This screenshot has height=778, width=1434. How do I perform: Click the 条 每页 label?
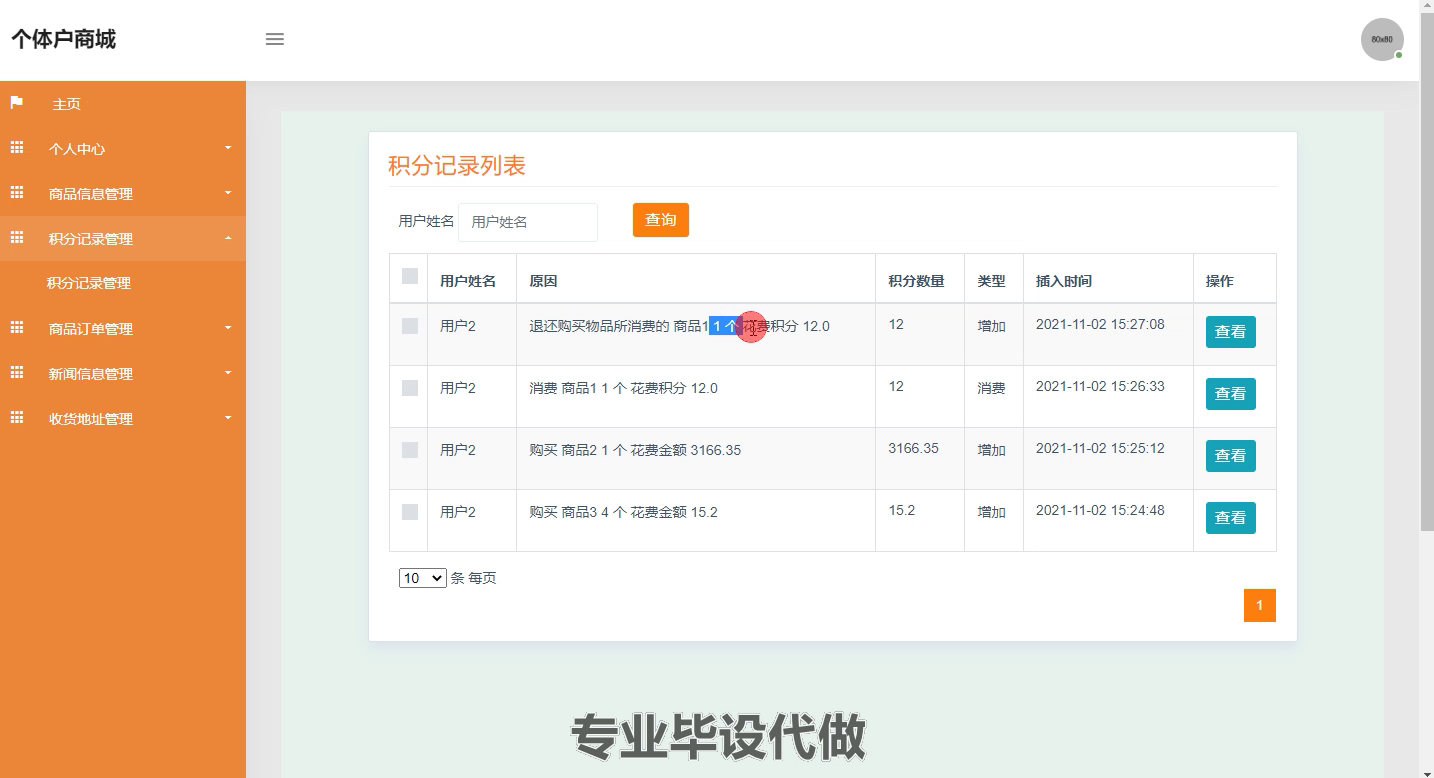click(473, 578)
